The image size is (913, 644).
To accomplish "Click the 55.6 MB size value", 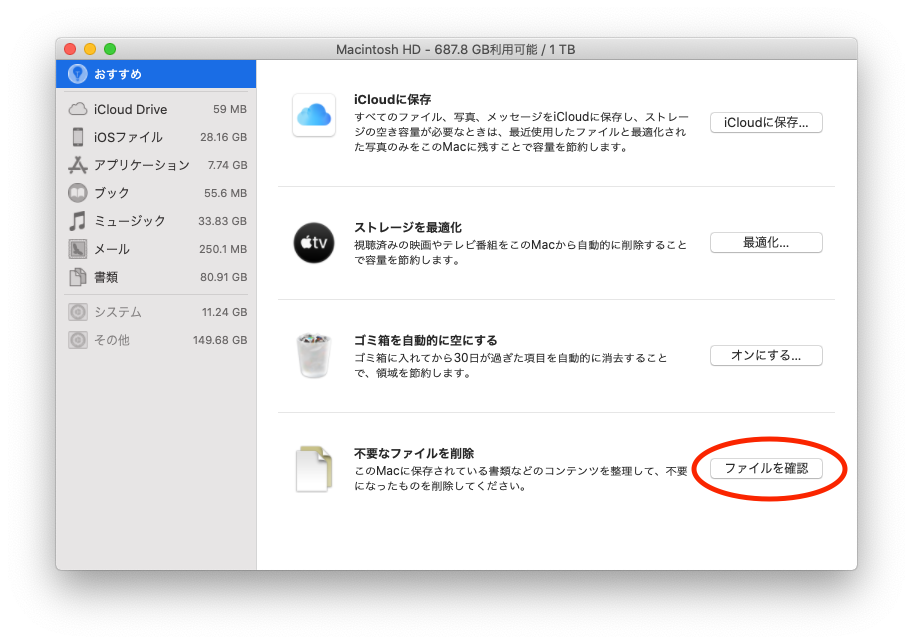I will 225,193.
